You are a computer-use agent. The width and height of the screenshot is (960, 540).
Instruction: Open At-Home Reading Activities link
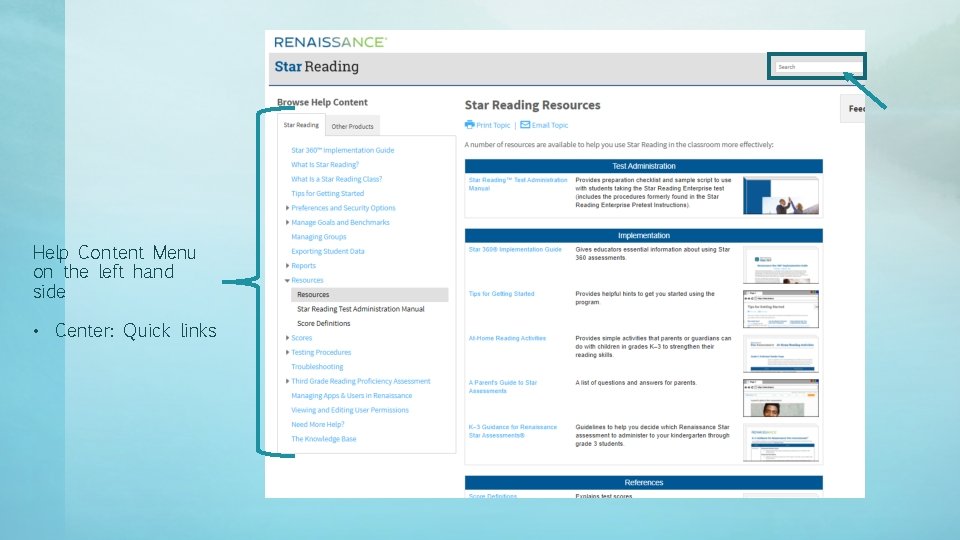point(507,338)
